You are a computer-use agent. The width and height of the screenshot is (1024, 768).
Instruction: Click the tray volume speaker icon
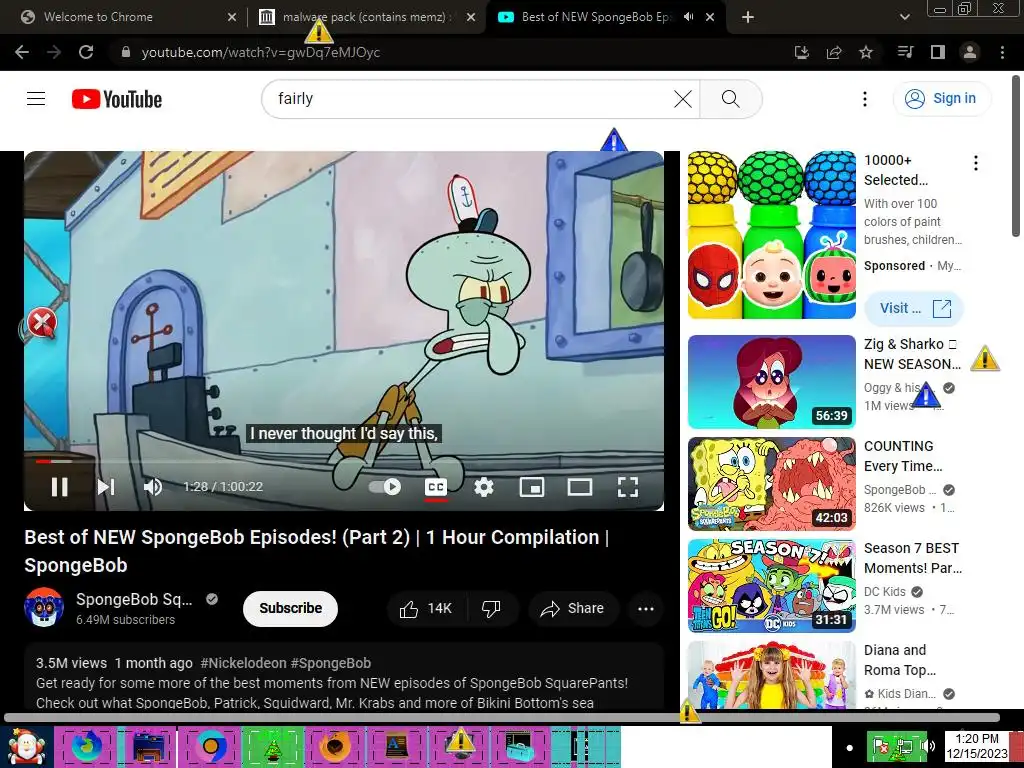click(928, 746)
